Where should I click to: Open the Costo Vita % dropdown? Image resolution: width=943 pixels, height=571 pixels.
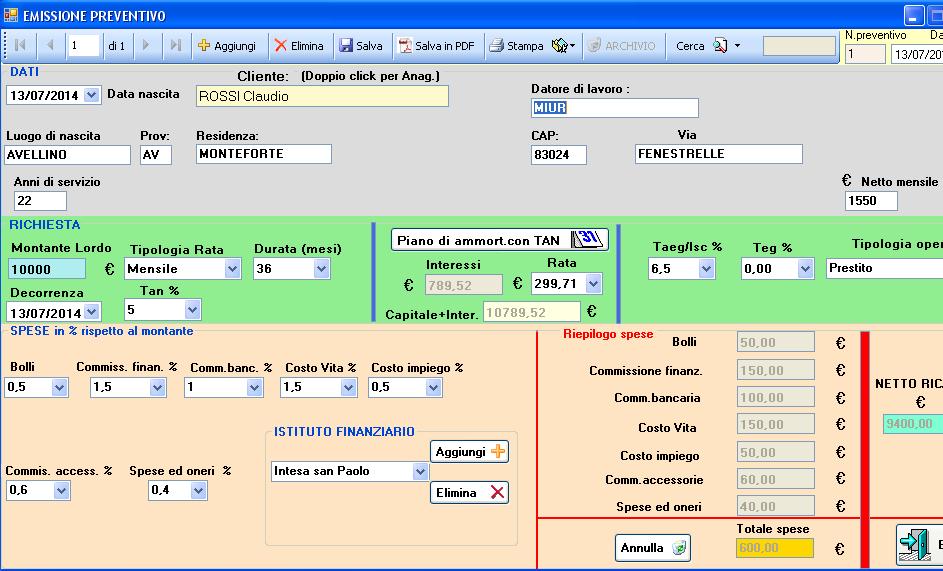(349, 387)
